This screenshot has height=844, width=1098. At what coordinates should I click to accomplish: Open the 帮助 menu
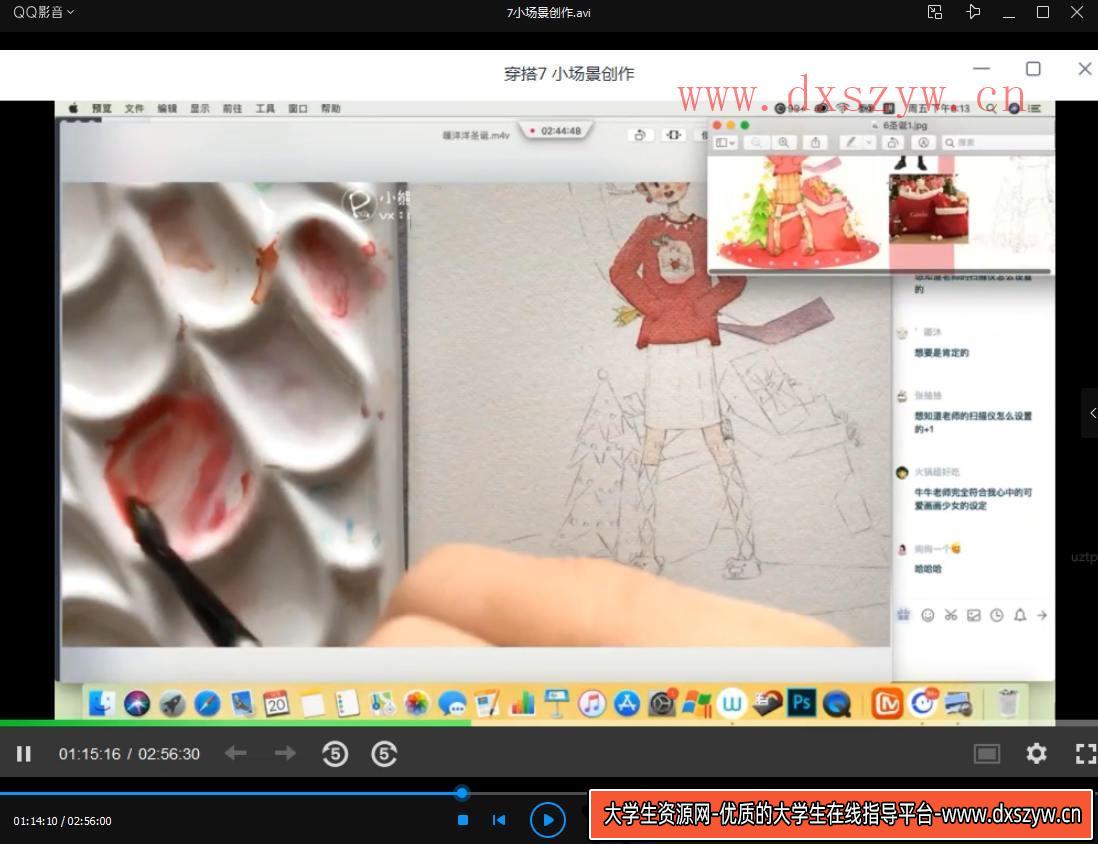click(331, 109)
